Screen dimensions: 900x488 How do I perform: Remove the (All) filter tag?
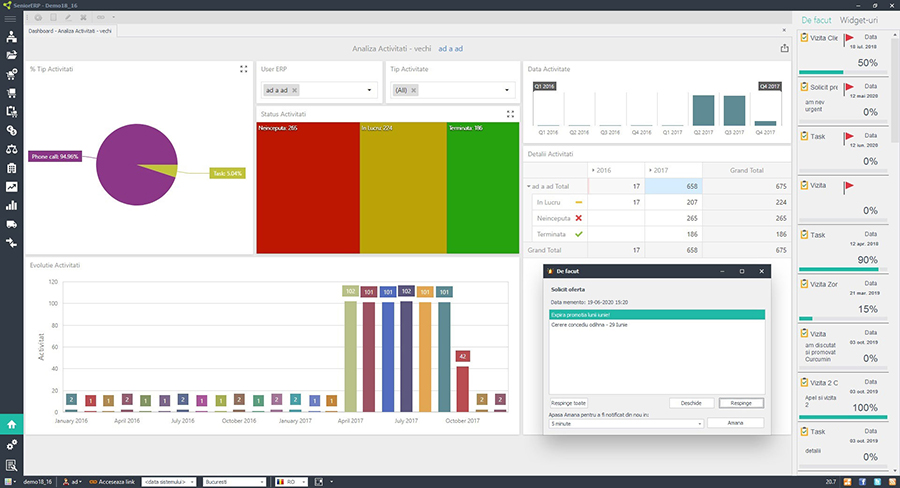pyautogui.click(x=413, y=90)
